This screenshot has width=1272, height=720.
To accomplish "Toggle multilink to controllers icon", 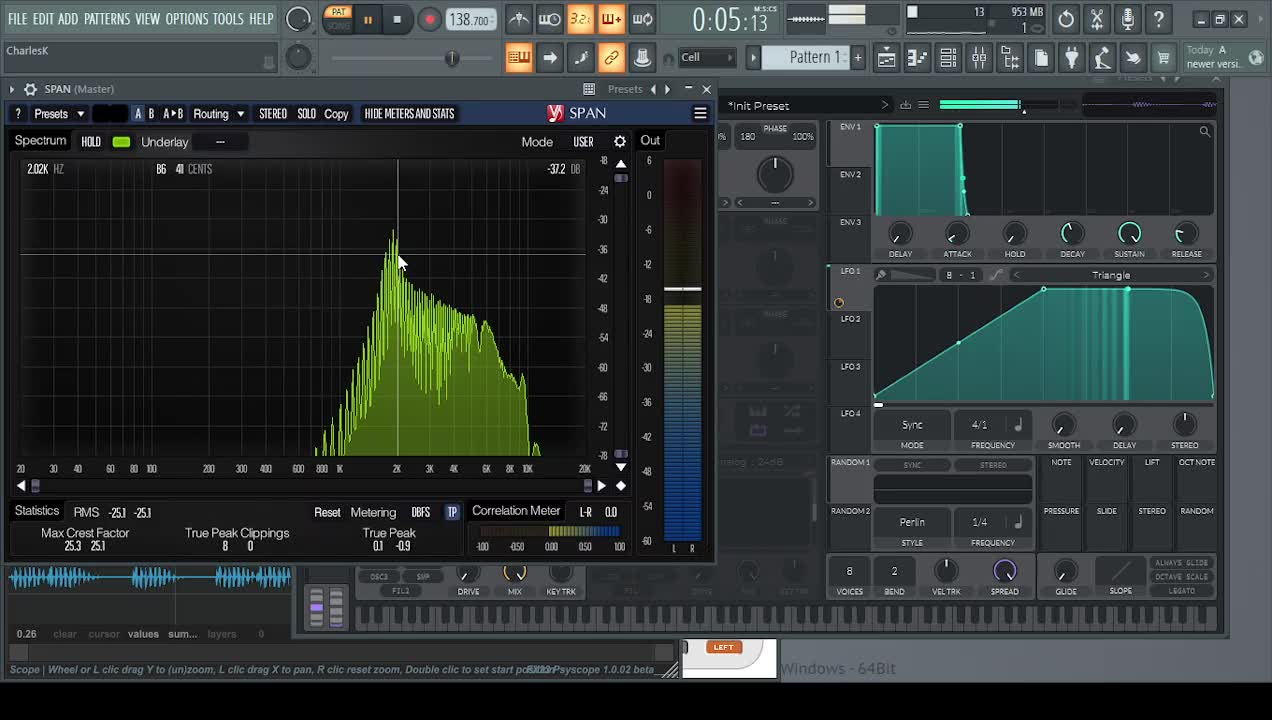I will tap(611, 57).
